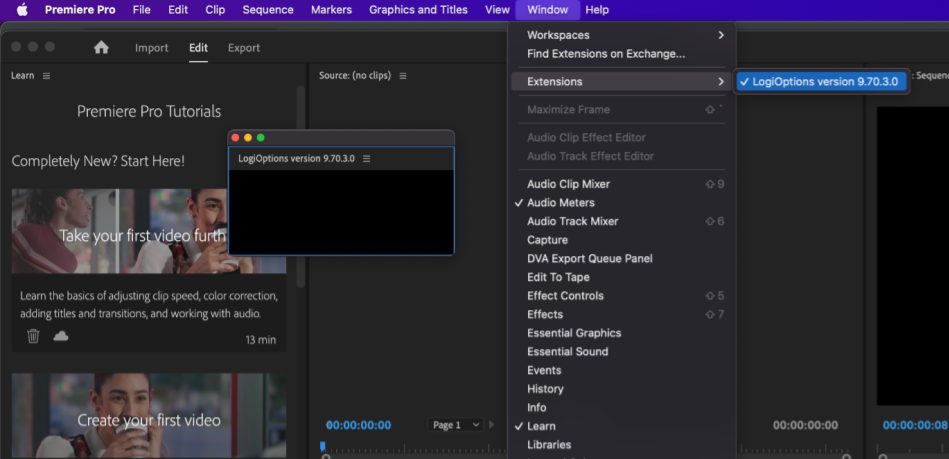Select Capture from the Window menu

(622, 240)
